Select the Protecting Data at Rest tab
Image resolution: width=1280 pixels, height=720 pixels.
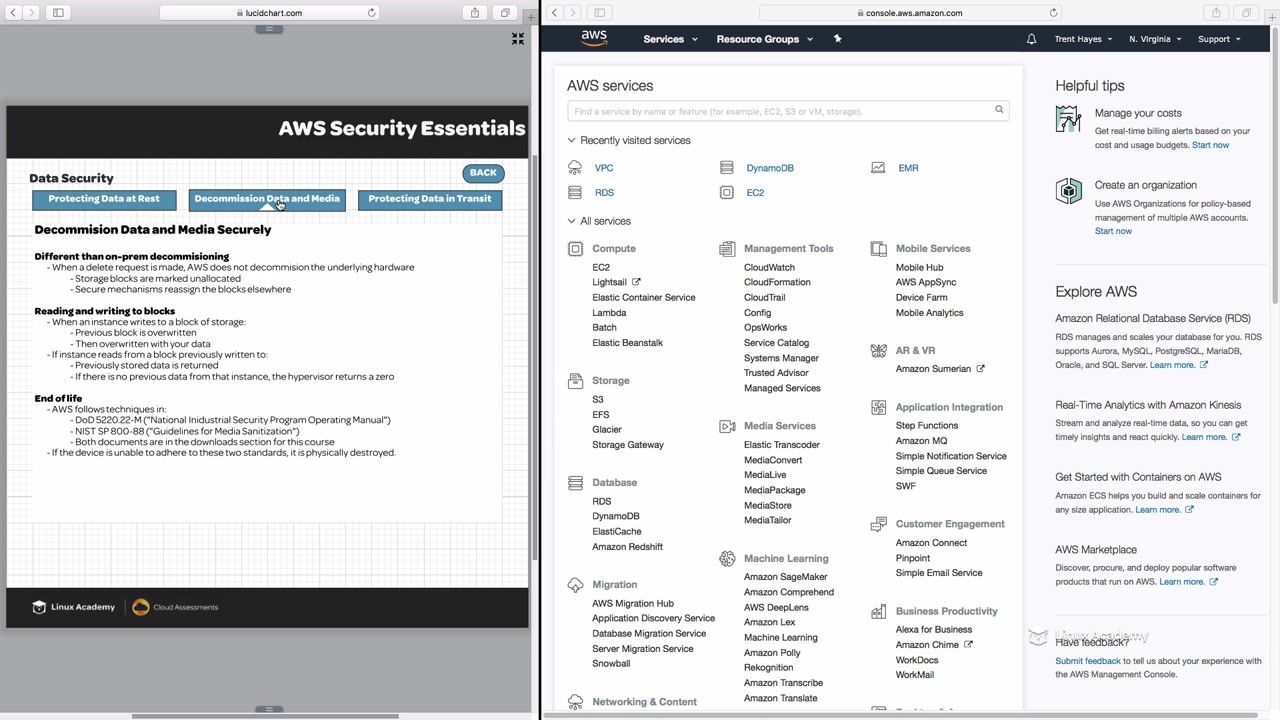click(104, 199)
